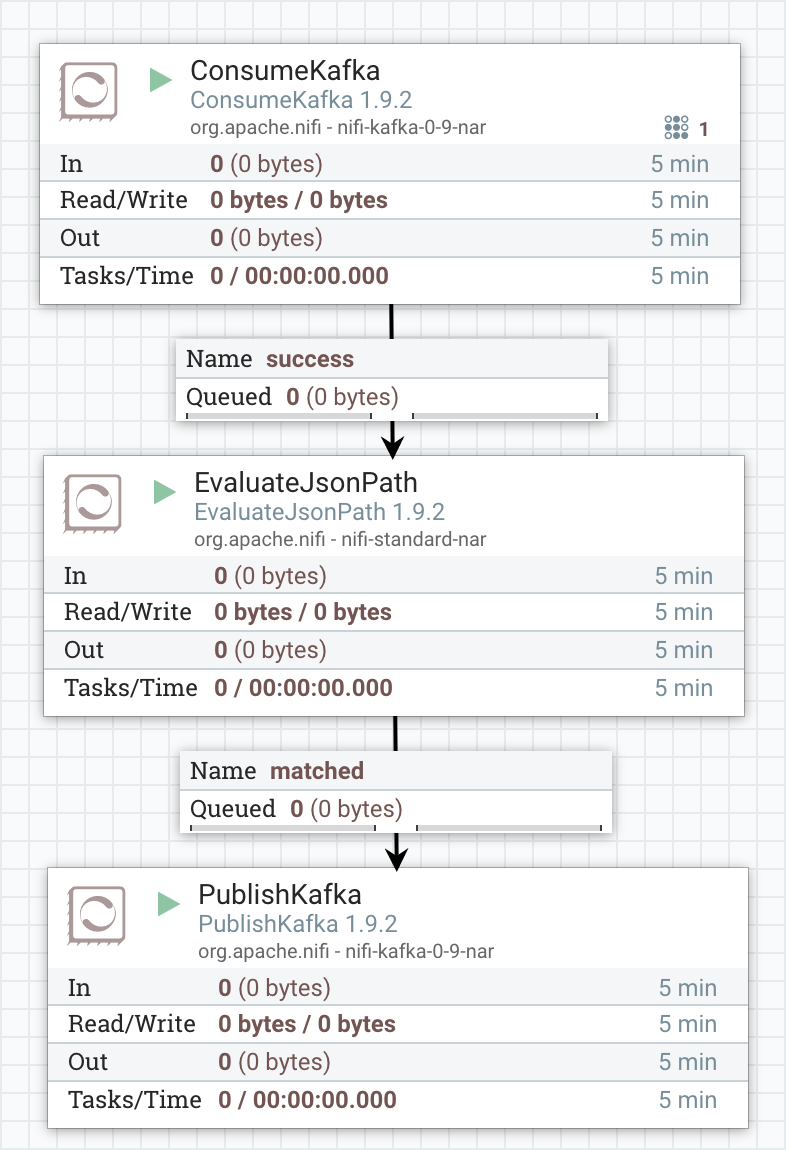The height and width of the screenshot is (1150, 786).
Task: Click the In row of PublishKafka
Action: [398, 988]
